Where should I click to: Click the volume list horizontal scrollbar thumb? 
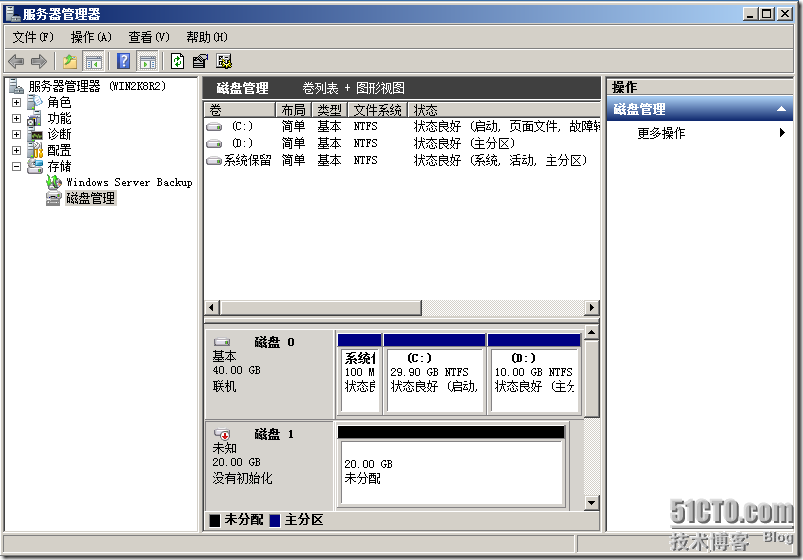point(321,307)
